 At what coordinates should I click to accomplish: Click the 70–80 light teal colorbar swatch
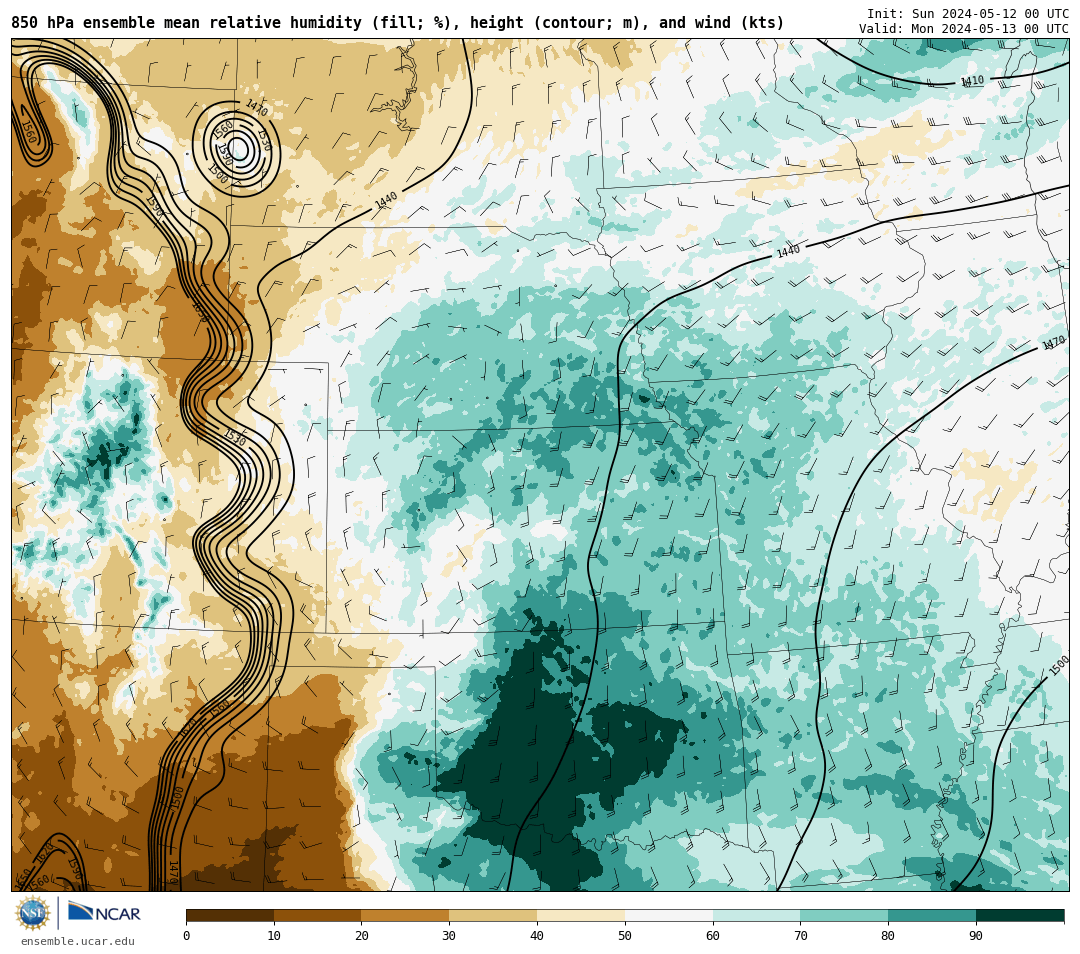pyautogui.click(x=844, y=915)
